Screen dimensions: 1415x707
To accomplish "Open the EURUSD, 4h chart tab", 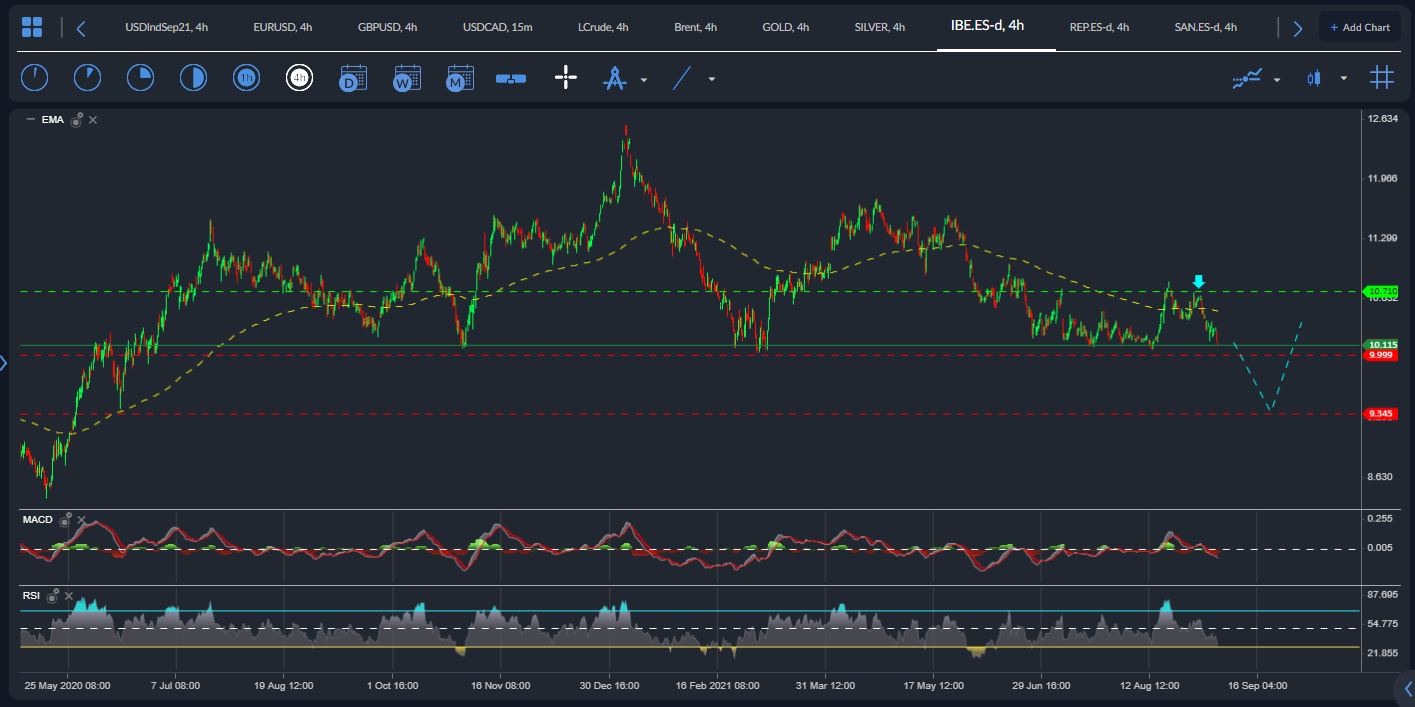I will coord(283,27).
